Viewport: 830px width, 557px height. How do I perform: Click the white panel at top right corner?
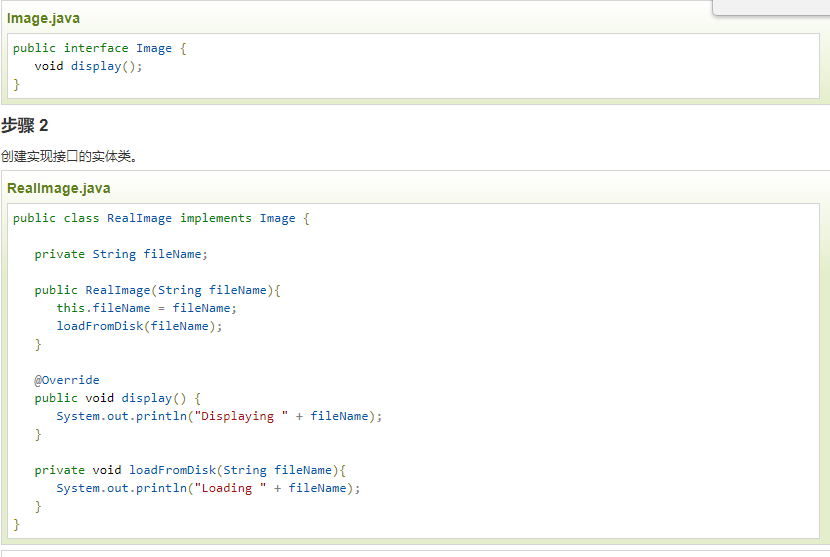click(x=770, y=7)
